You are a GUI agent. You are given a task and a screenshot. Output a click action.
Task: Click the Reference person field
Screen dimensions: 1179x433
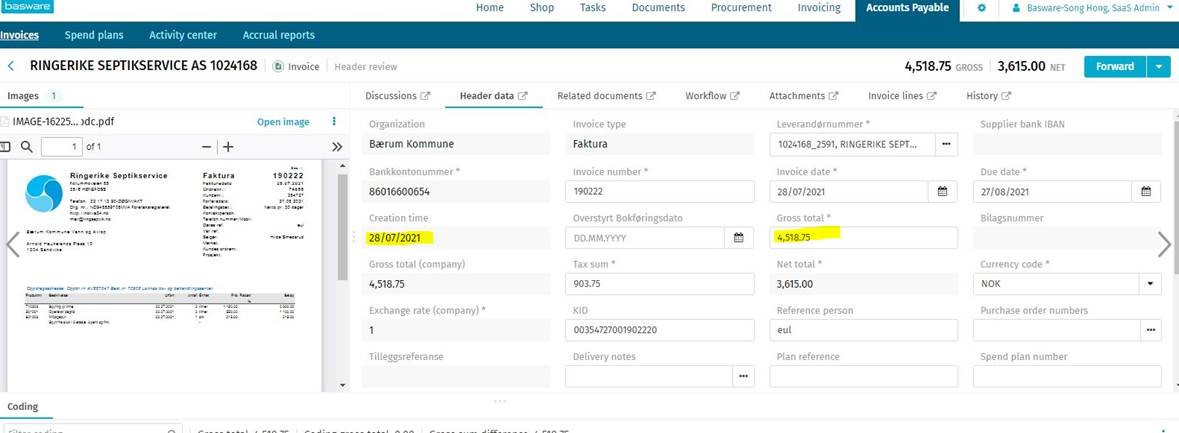coord(863,330)
